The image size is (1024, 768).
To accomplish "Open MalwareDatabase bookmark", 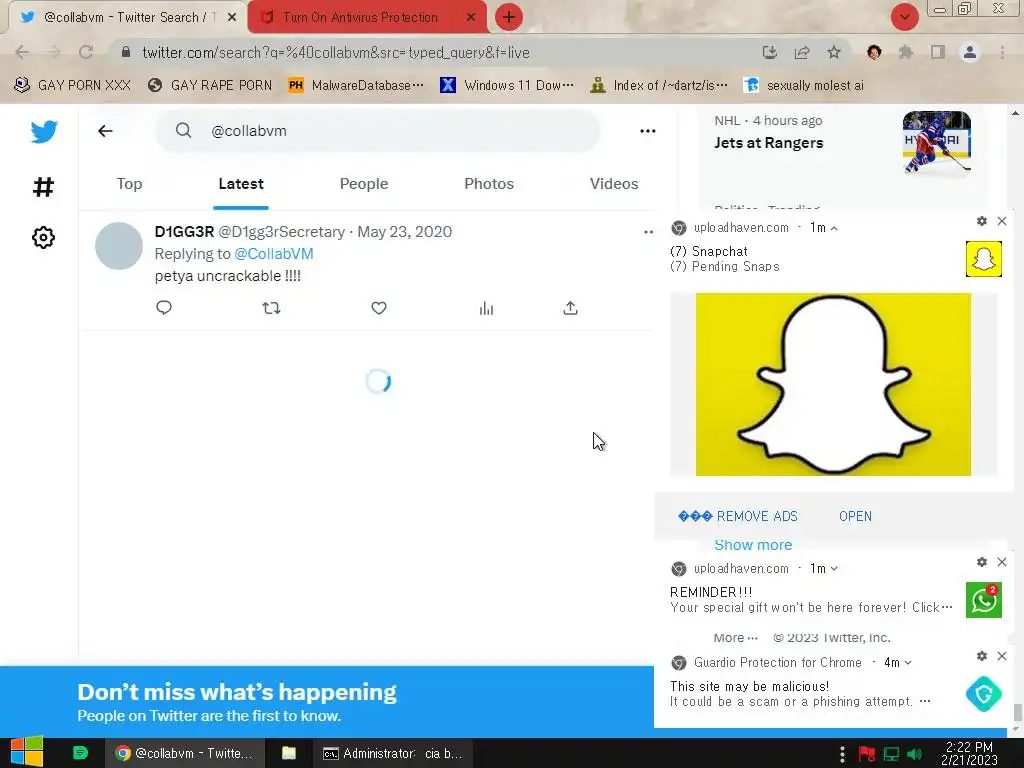I will 357,86.
